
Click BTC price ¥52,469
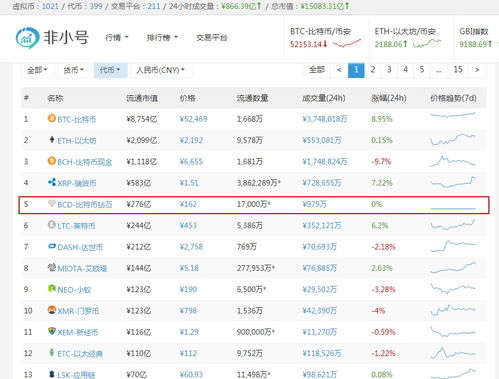pyautogui.click(x=193, y=119)
